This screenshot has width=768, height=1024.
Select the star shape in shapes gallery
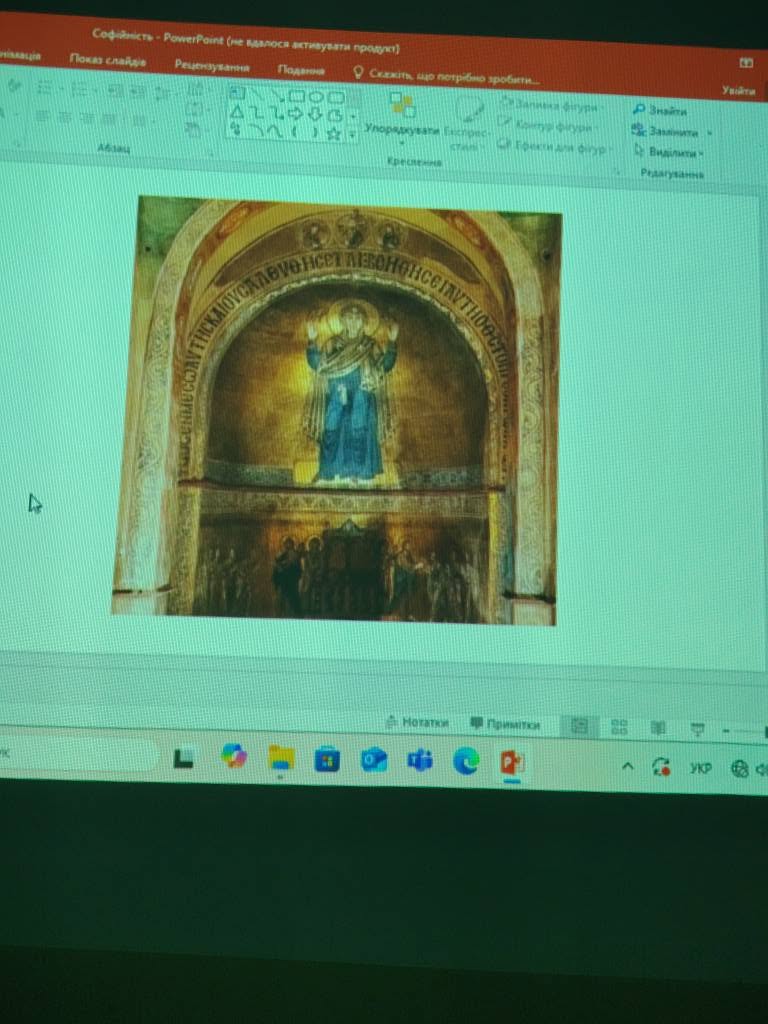click(x=334, y=134)
